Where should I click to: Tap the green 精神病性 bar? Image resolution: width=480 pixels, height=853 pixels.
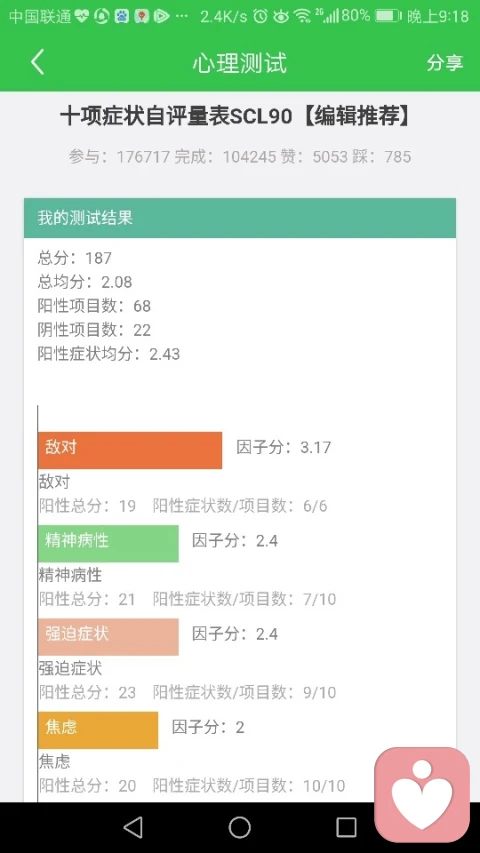[108, 543]
